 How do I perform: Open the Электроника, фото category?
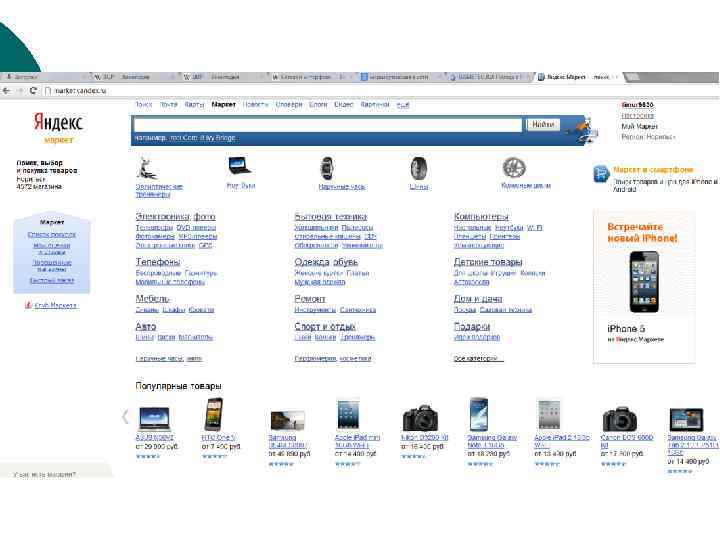click(x=175, y=216)
